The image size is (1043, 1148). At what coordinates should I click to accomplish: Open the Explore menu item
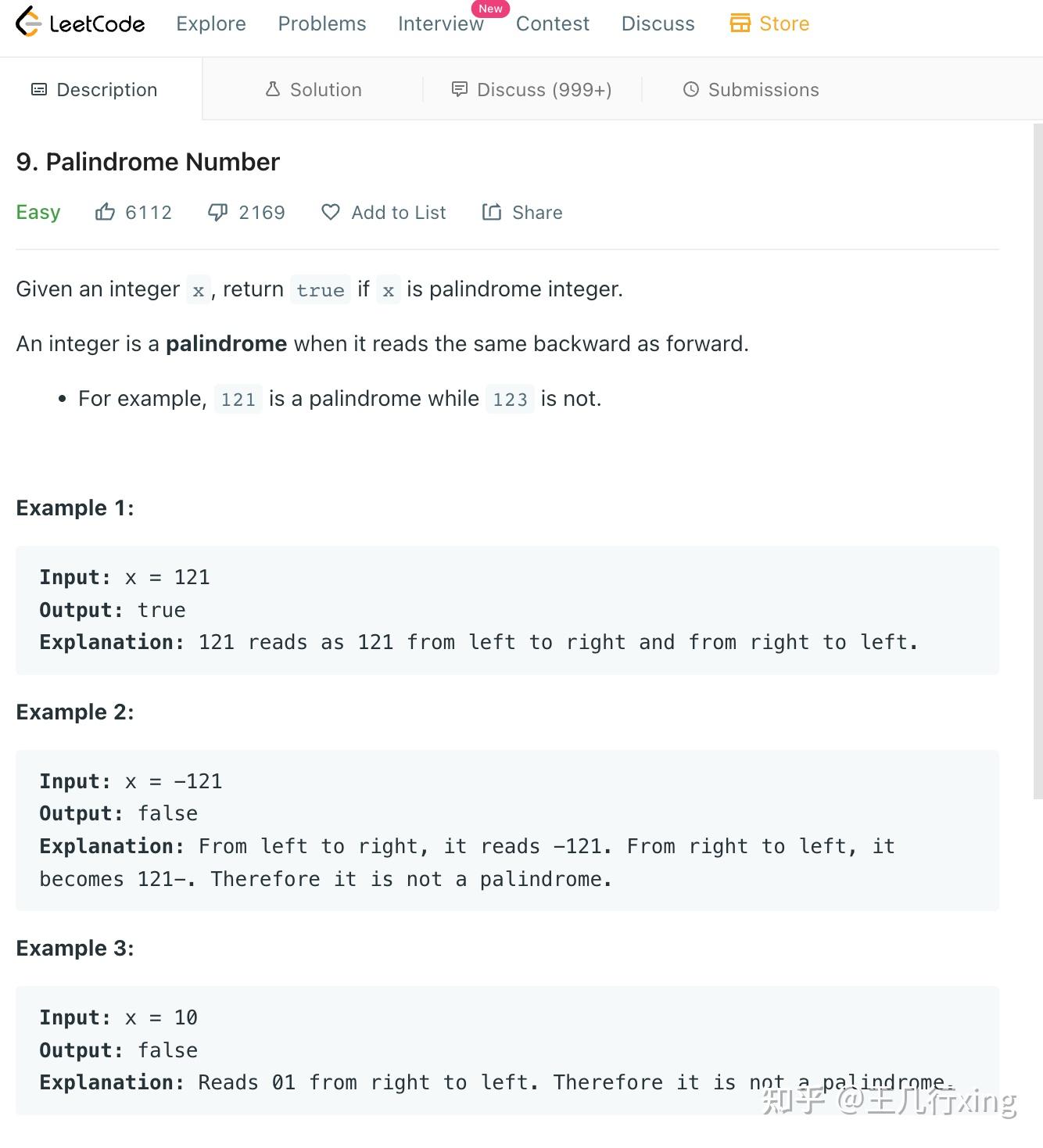(211, 23)
